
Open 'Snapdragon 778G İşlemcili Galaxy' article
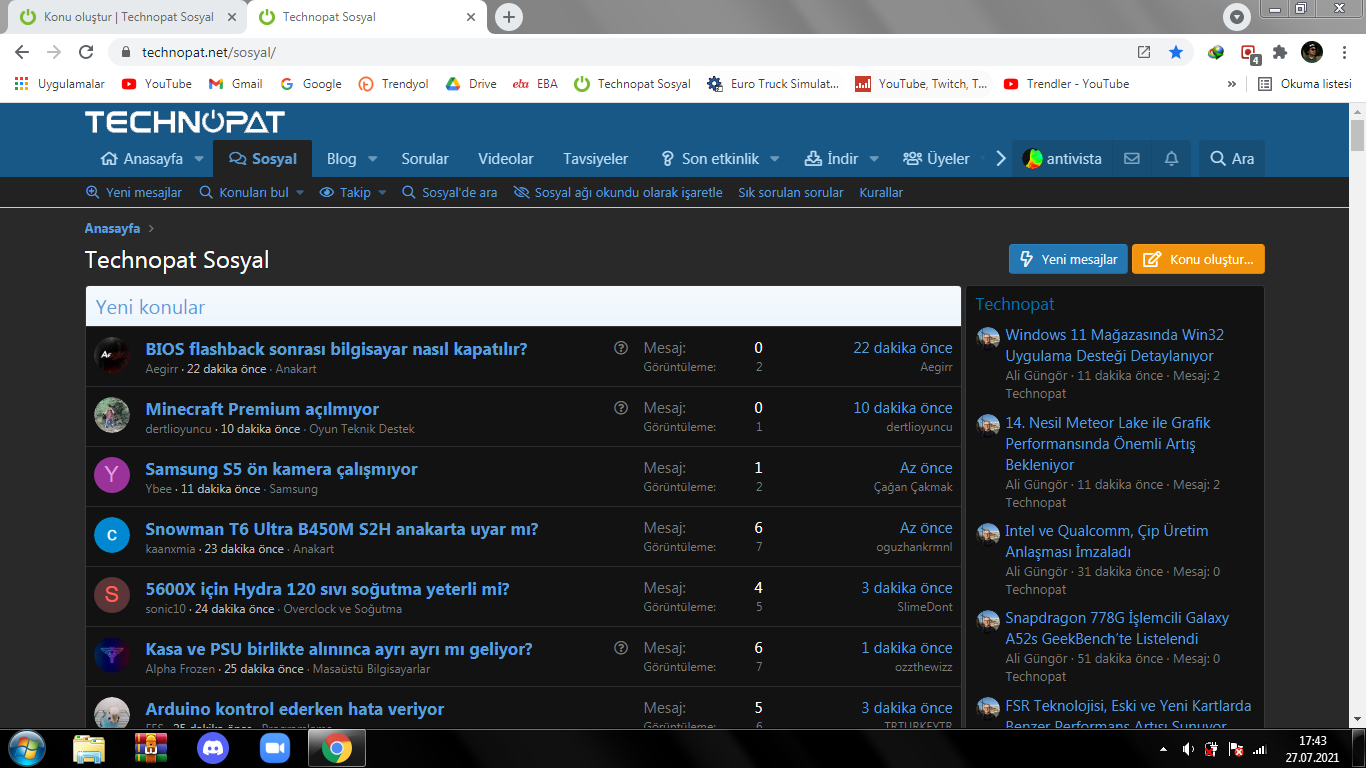[x=1117, y=628]
